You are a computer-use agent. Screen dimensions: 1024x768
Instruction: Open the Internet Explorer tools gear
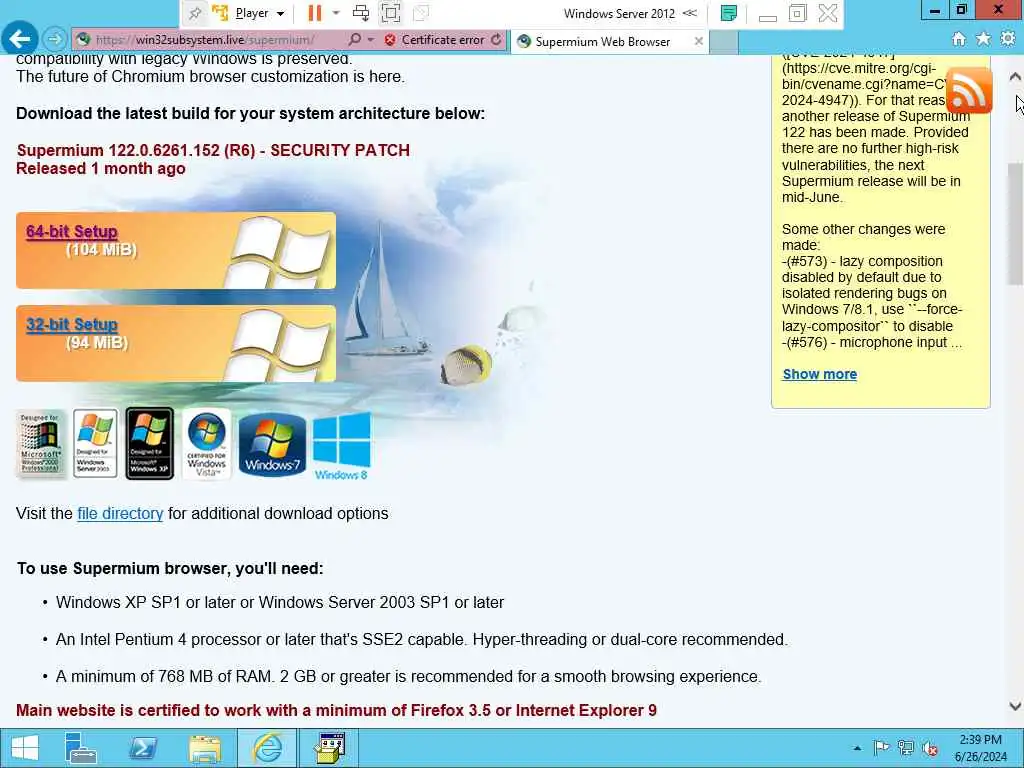click(x=1008, y=39)
